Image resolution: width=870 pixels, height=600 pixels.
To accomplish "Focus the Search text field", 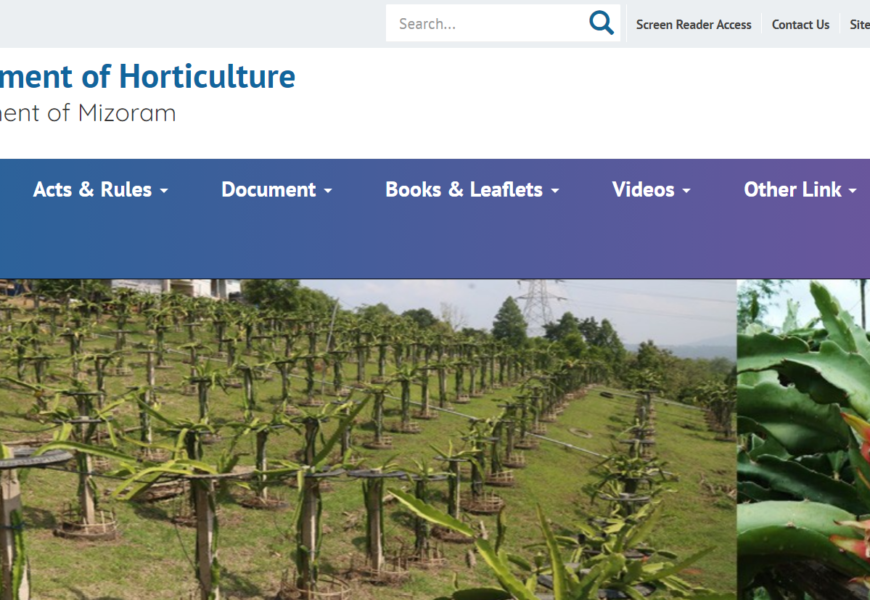I will click(487, 23).
